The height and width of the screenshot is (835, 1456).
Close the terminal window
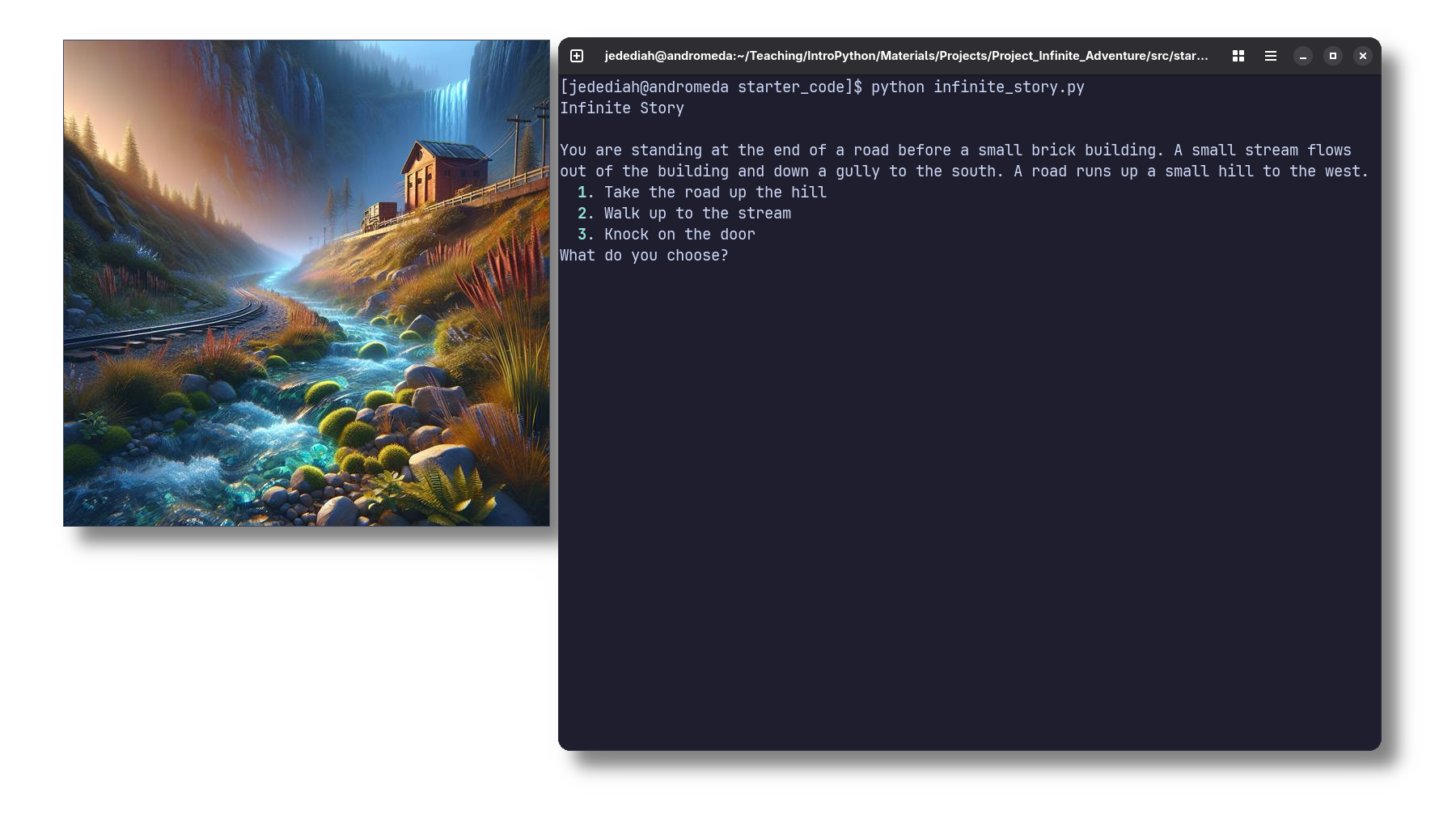click(x=1363, y=56)
